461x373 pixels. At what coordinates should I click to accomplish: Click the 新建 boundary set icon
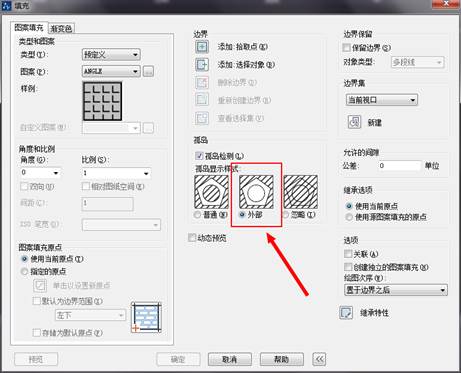pyautogui.click(x=354, y=122)
